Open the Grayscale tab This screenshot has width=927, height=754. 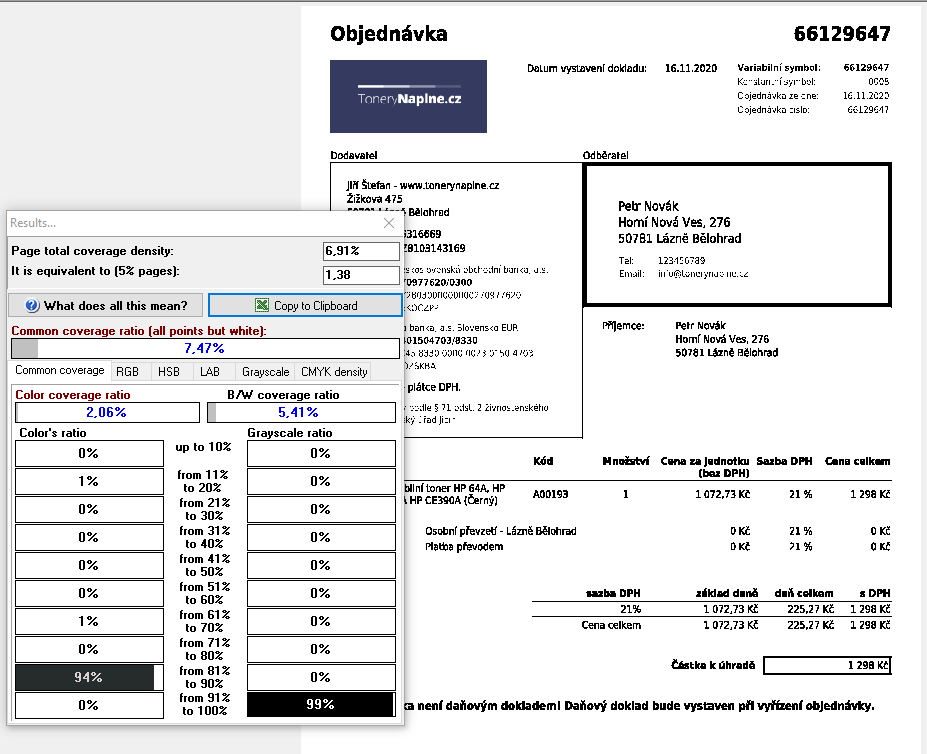pyautogui.click(x=265, y=371)
